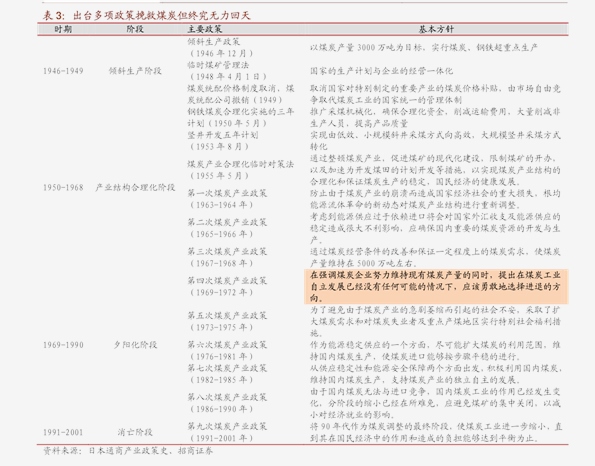This screenshot has width=595, height=466.
Task: Click the 基本方针 column header
Action: coord(436,29)
